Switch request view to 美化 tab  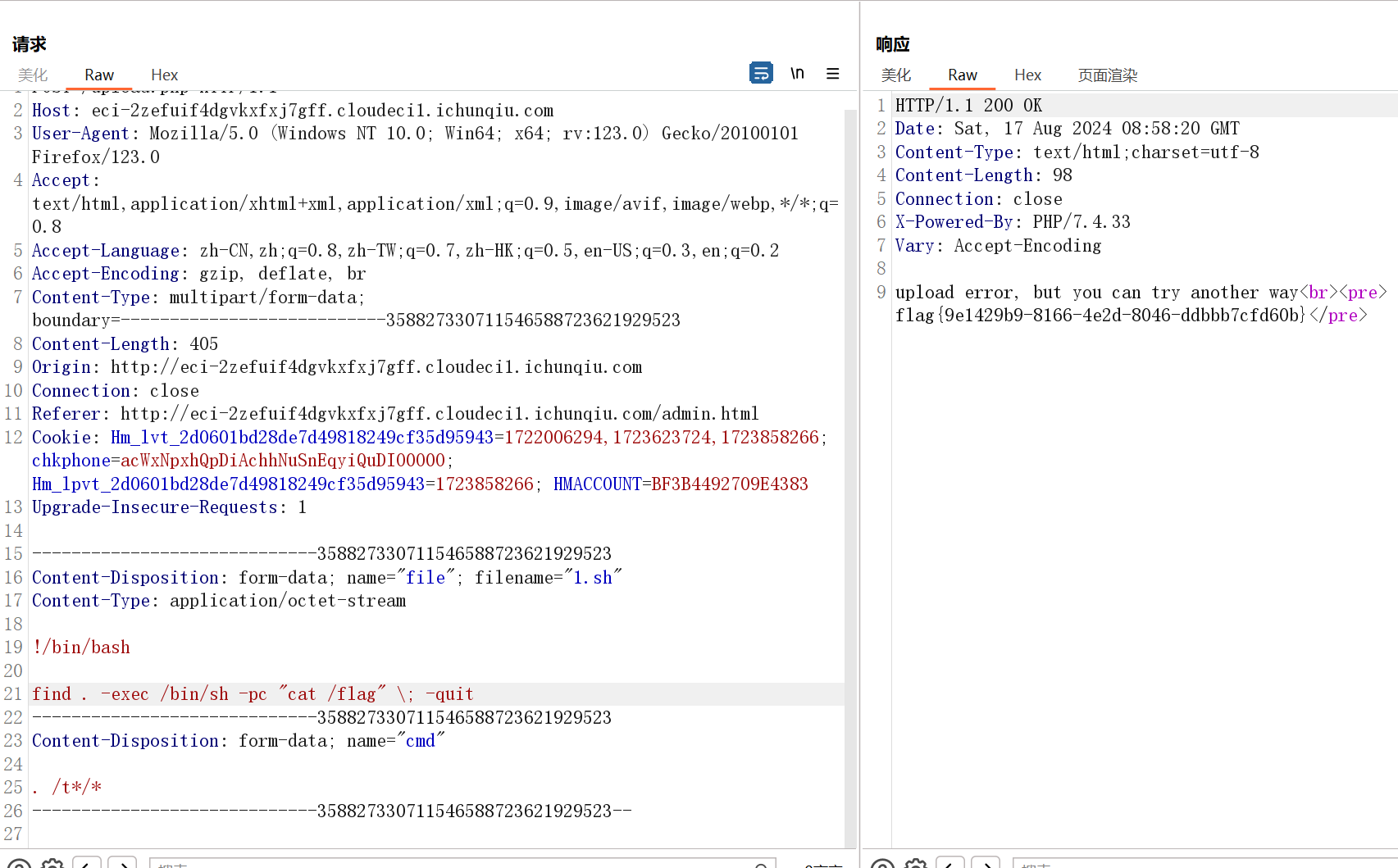click(33, 75)
